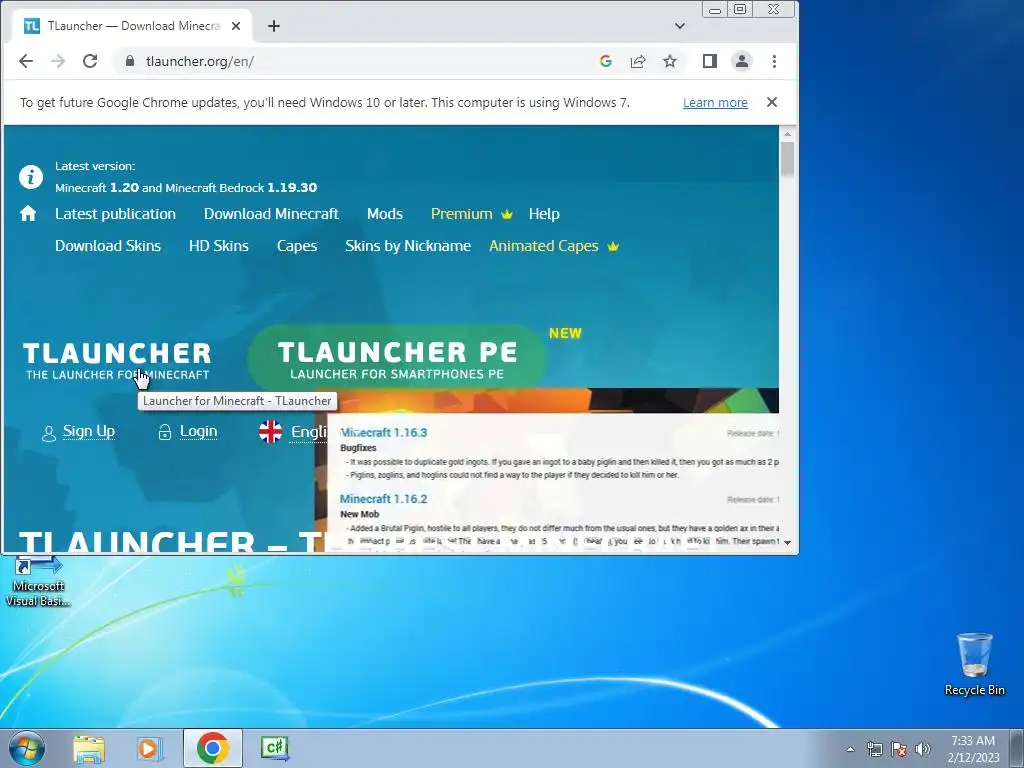Open the Download Skins menu item

108,246
